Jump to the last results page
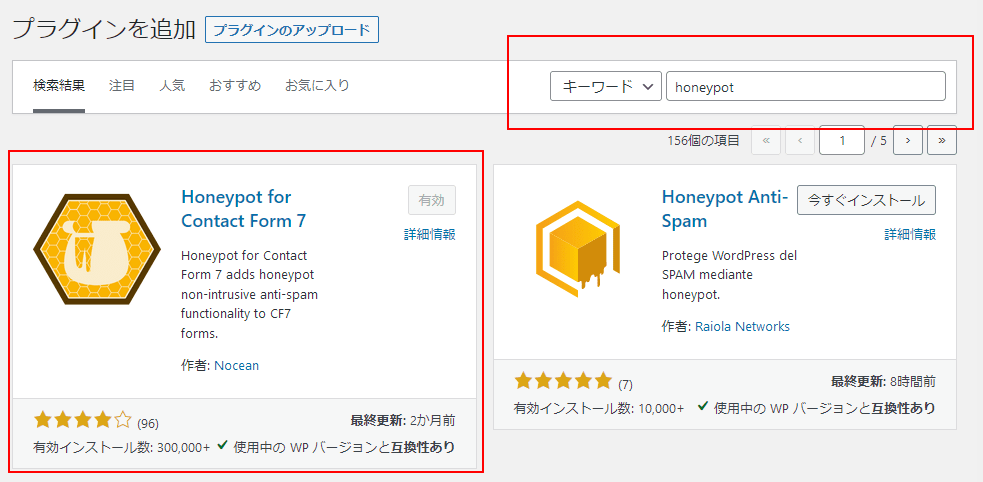This screenshot has width=983, height=482. pyautogui.click(x=942, y=140)
